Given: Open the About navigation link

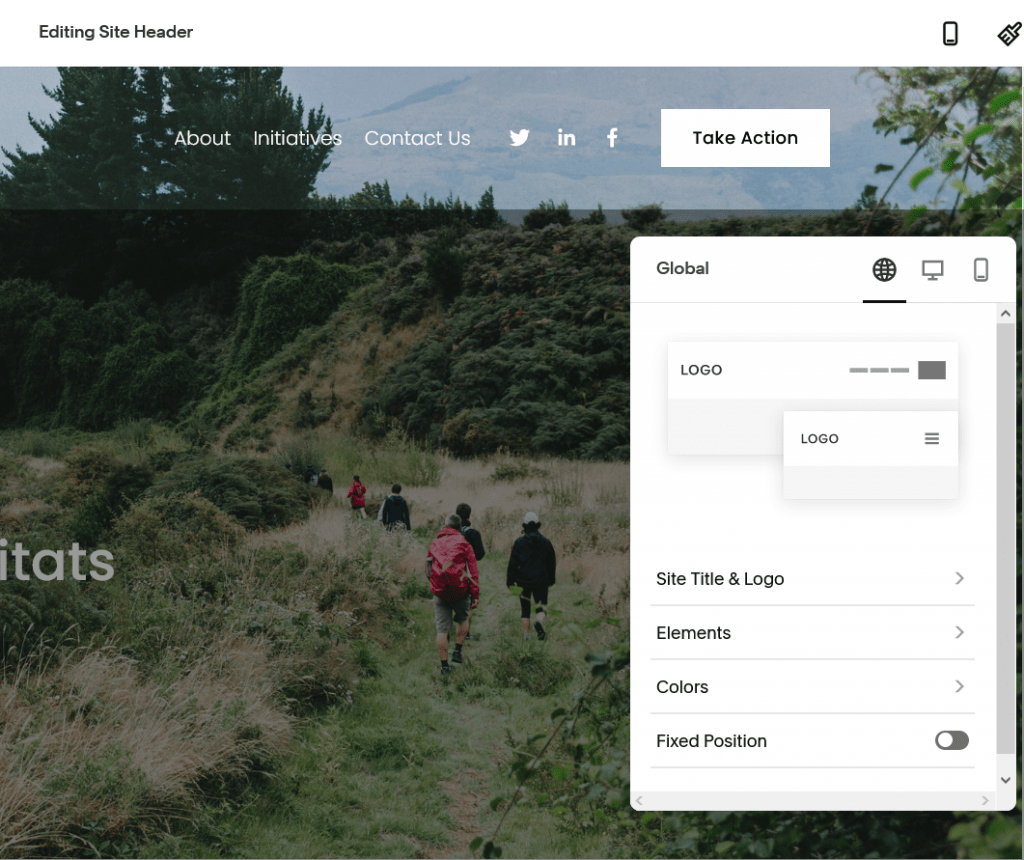Looking at the screenshot, I should point(202,138).
